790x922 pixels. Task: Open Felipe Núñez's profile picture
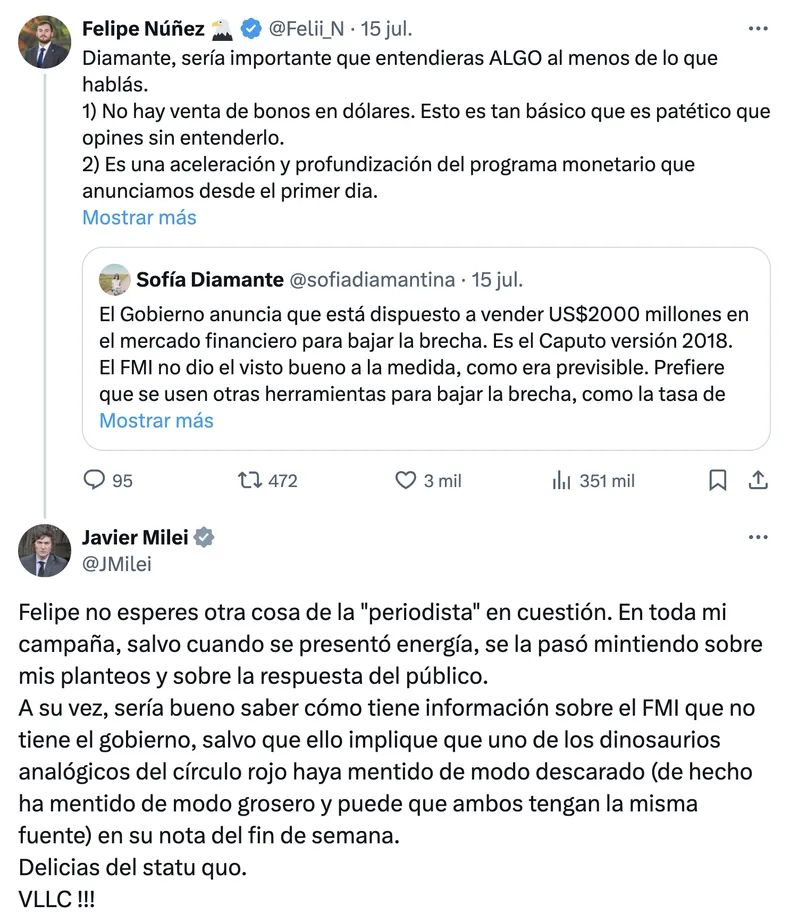coord(45,41)
